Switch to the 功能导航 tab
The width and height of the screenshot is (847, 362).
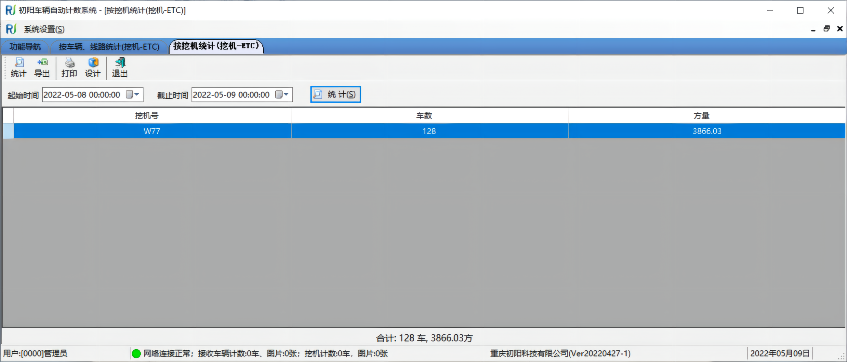tap(25, 46)
